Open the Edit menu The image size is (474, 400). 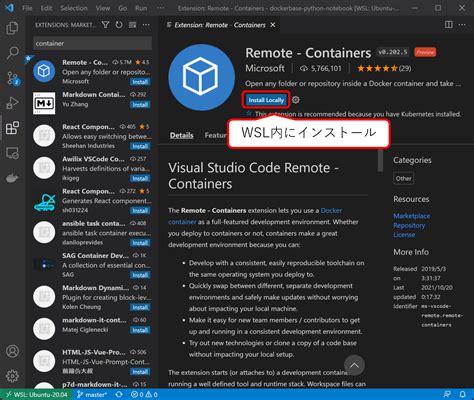[x=46, y=8]
